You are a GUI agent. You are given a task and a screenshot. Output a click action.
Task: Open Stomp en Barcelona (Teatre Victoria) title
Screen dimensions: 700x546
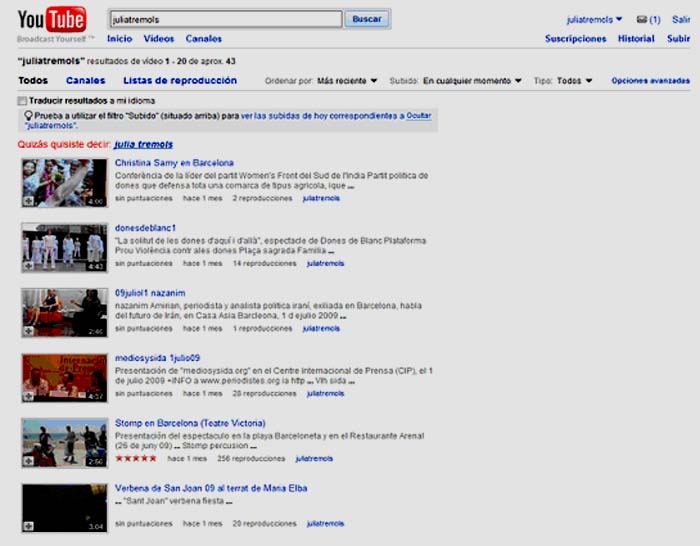[190, 423]
